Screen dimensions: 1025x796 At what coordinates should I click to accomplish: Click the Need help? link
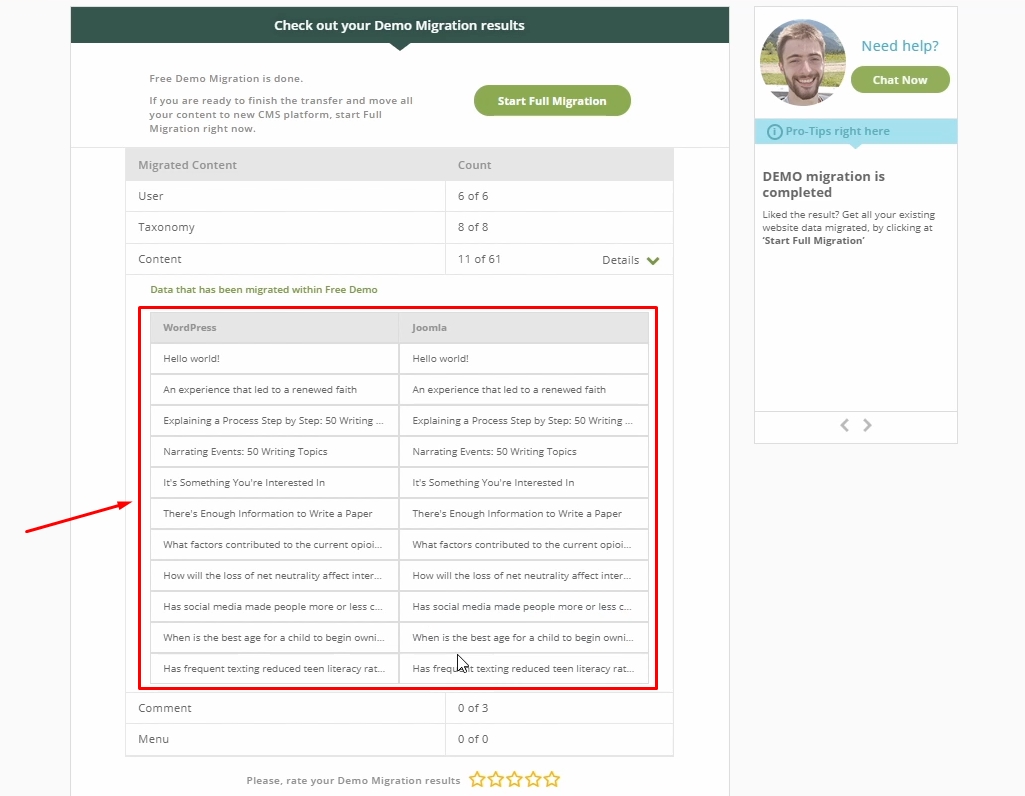click(899, 46)
